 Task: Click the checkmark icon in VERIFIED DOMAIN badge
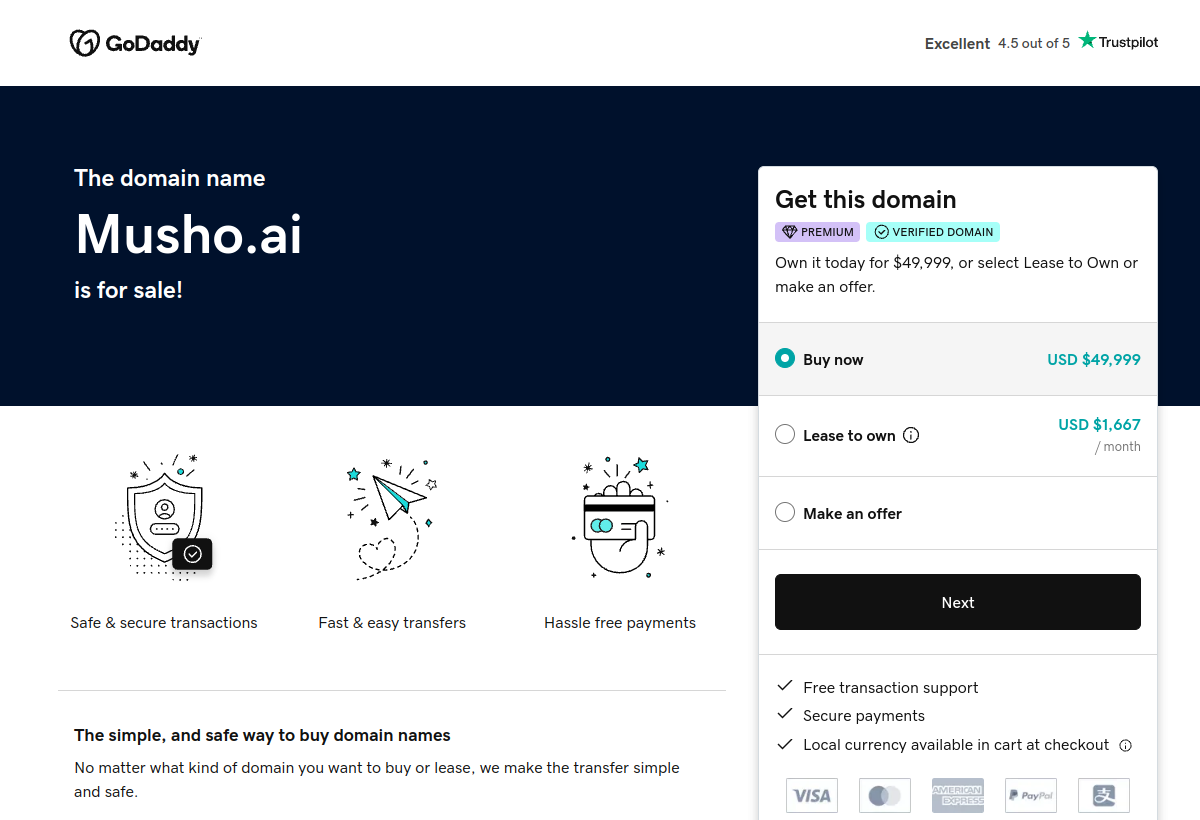[x=881, y=232]
